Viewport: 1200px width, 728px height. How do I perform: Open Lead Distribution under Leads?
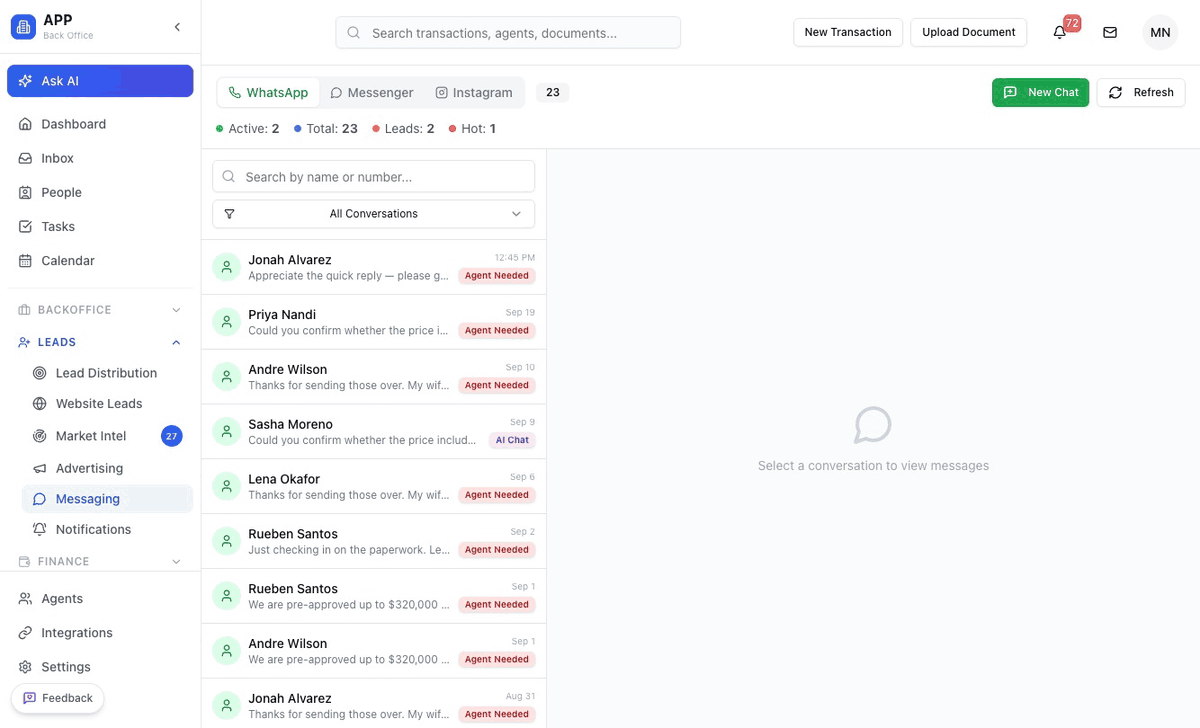click(107, 373)
